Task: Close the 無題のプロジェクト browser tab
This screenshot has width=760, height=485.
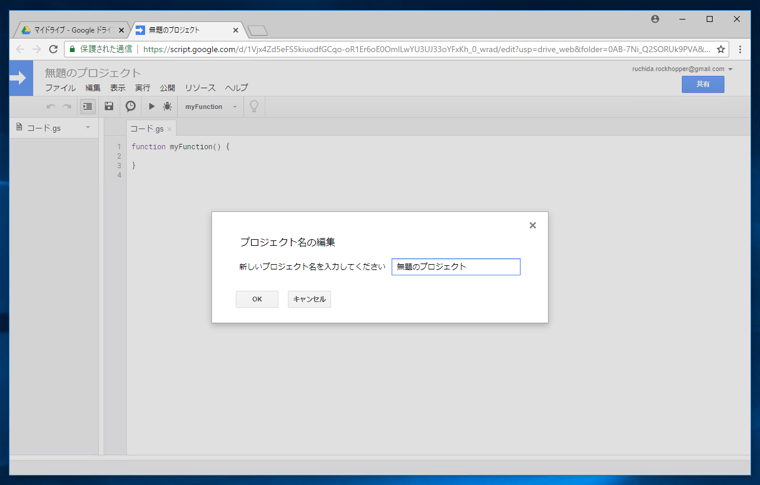Action: point(236,30)
